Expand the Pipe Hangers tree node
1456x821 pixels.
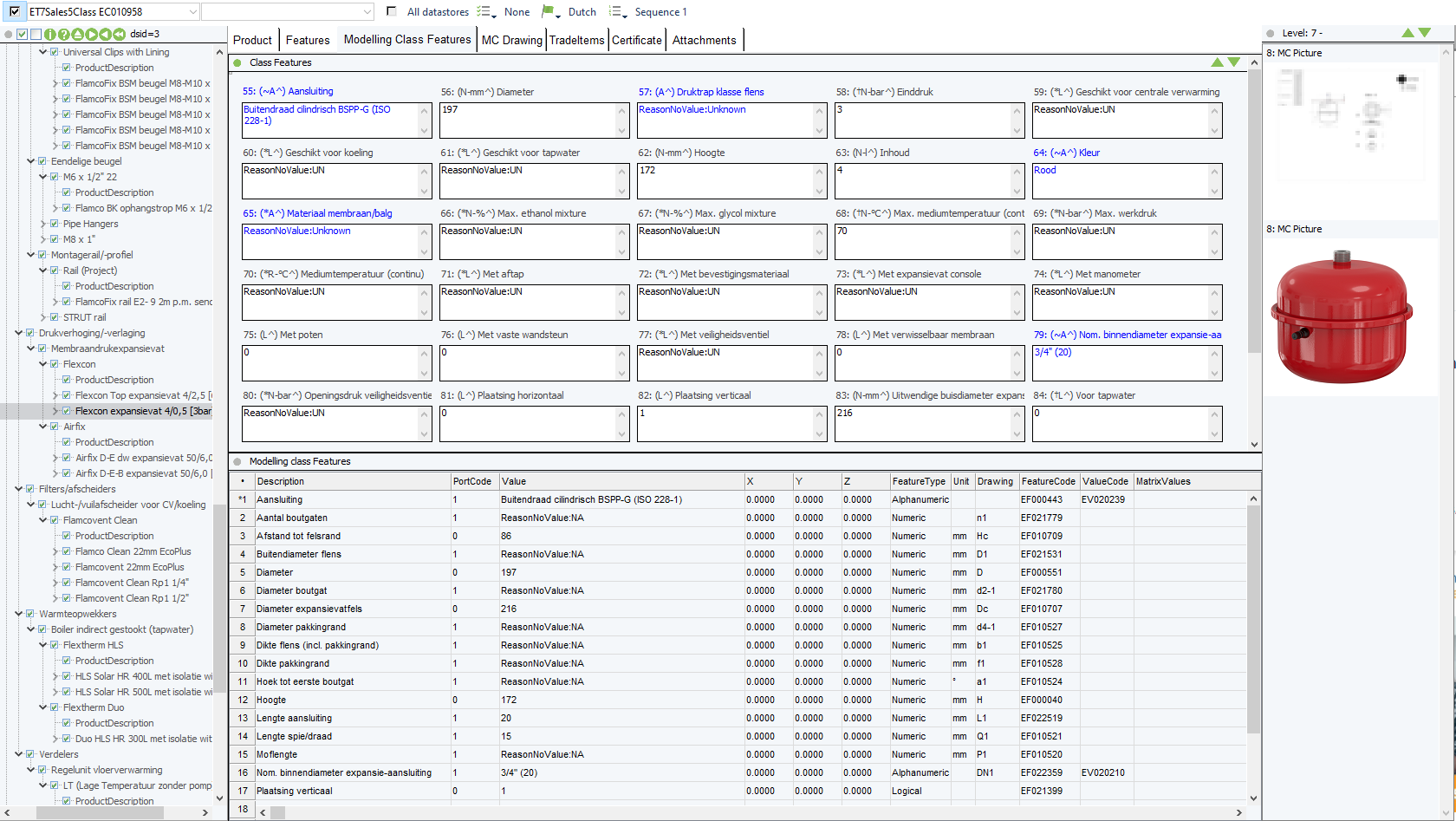point(42,224)
